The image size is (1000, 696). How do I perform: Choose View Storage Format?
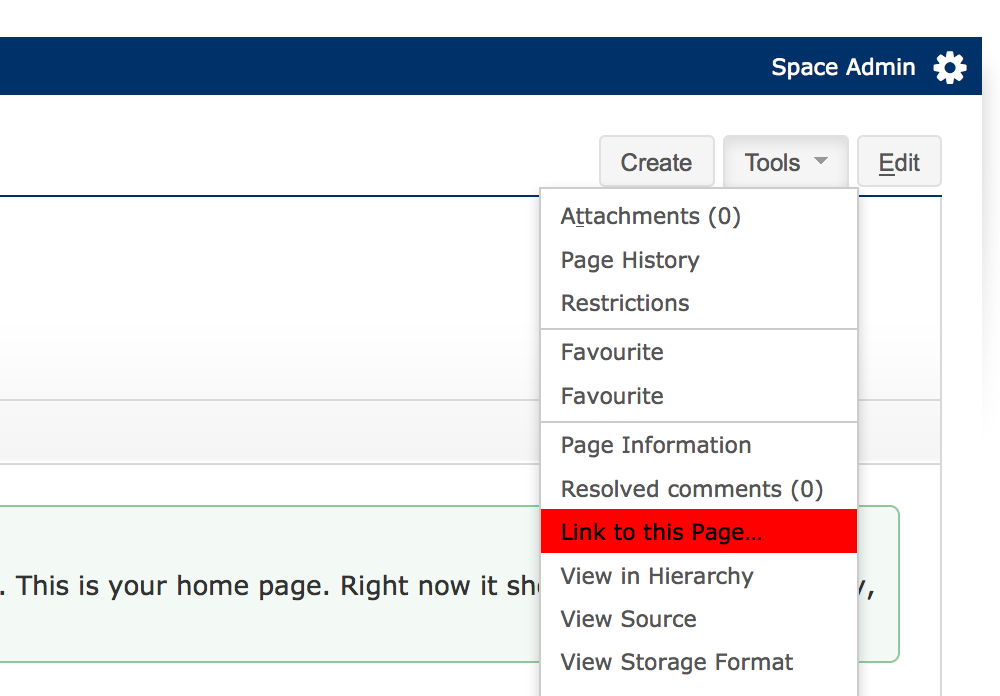pyautogui.click(x=677, y=662)
